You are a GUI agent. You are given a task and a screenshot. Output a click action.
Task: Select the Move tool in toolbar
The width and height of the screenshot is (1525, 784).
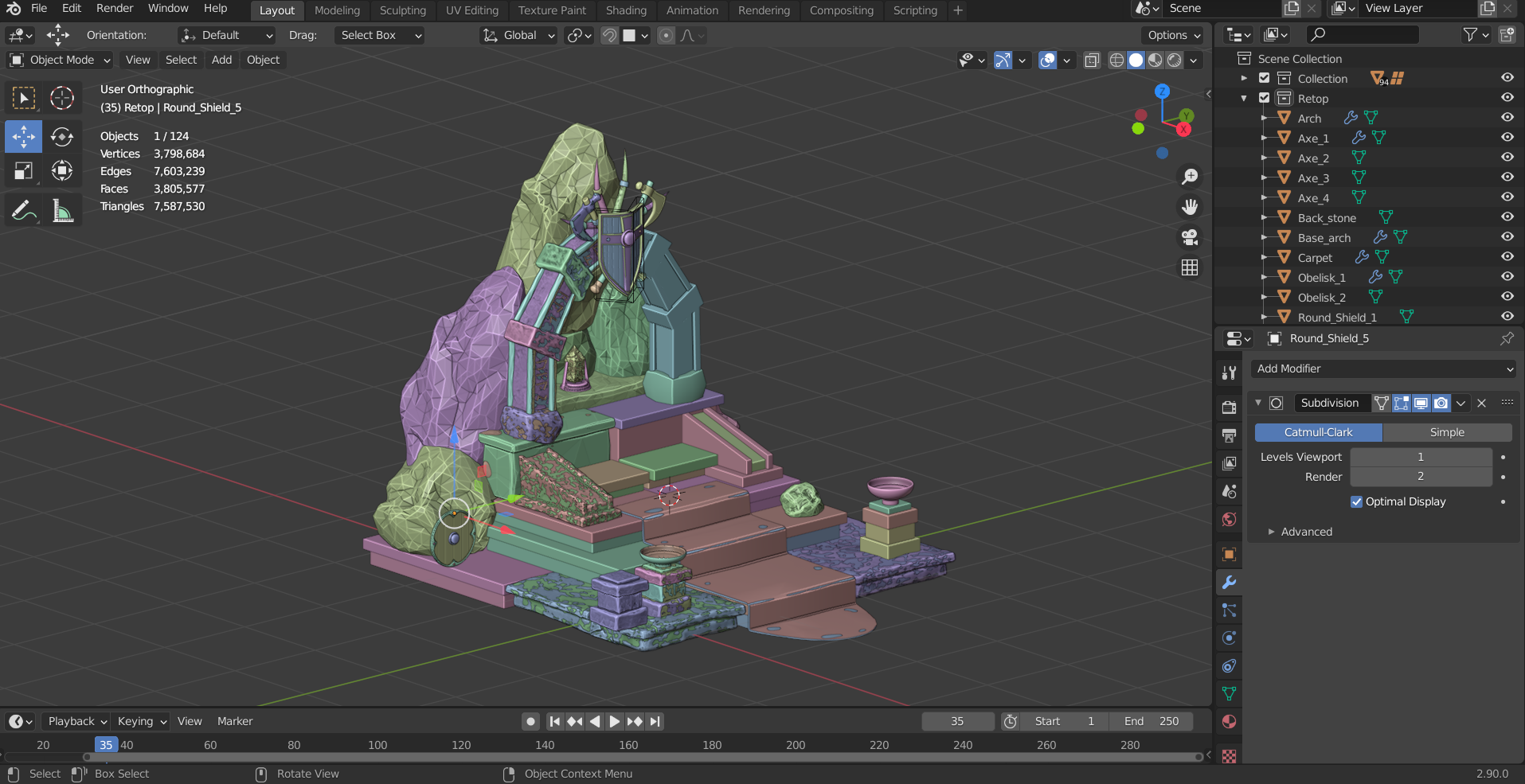coord(23,137)
